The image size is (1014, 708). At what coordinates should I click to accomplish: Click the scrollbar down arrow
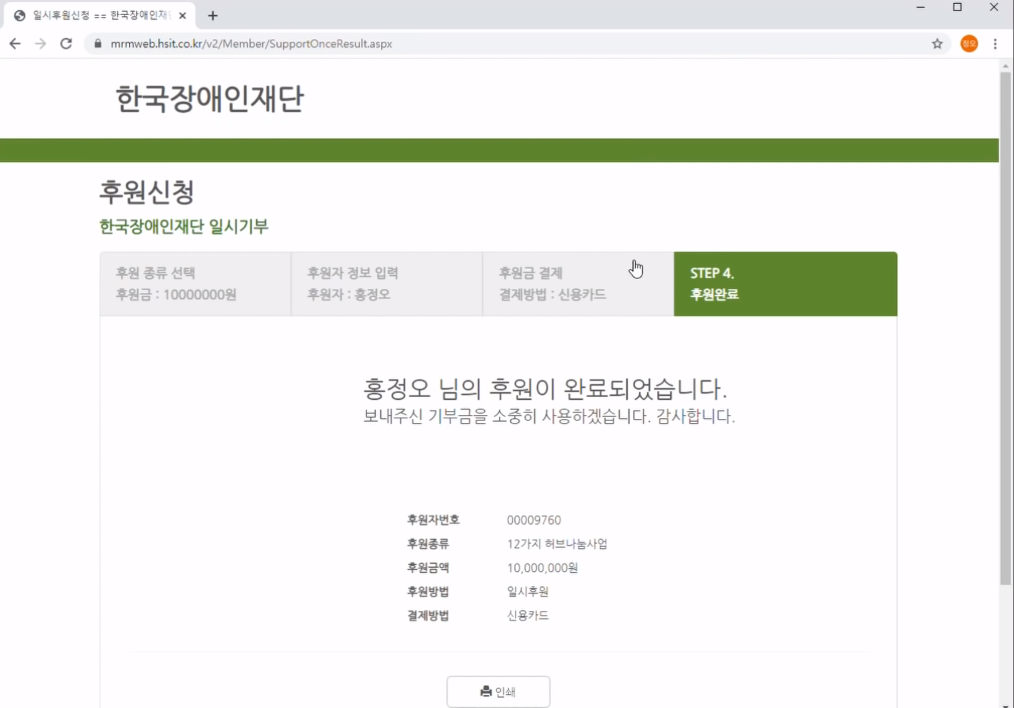1005,700
